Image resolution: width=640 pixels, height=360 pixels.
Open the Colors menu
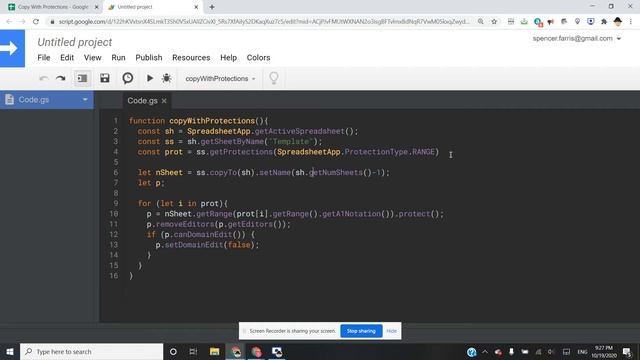tap(258, 58)
